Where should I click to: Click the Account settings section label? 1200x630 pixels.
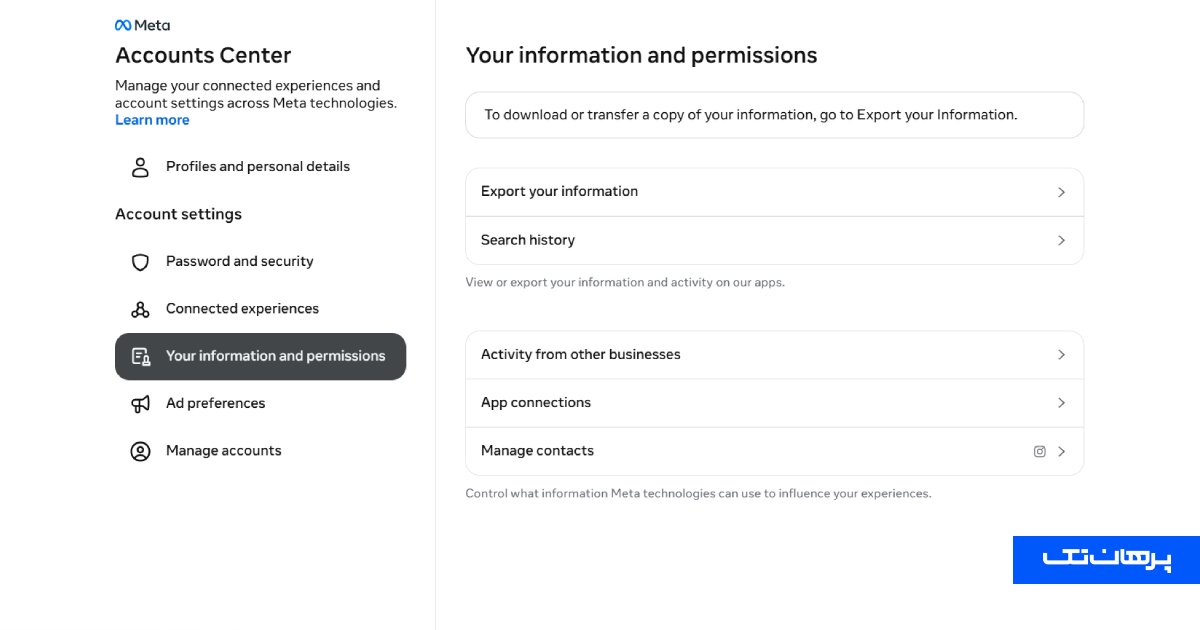coord(178,214)
